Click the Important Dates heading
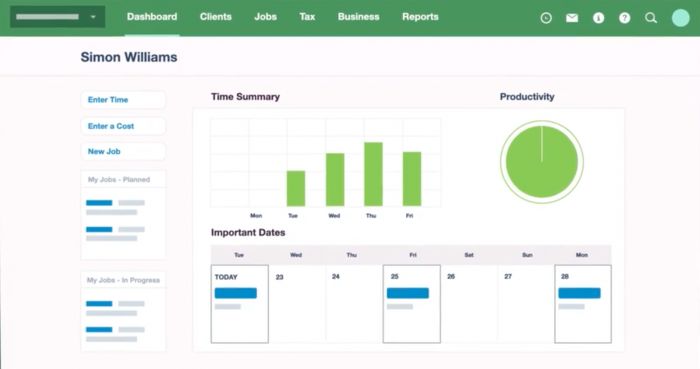 248,232
